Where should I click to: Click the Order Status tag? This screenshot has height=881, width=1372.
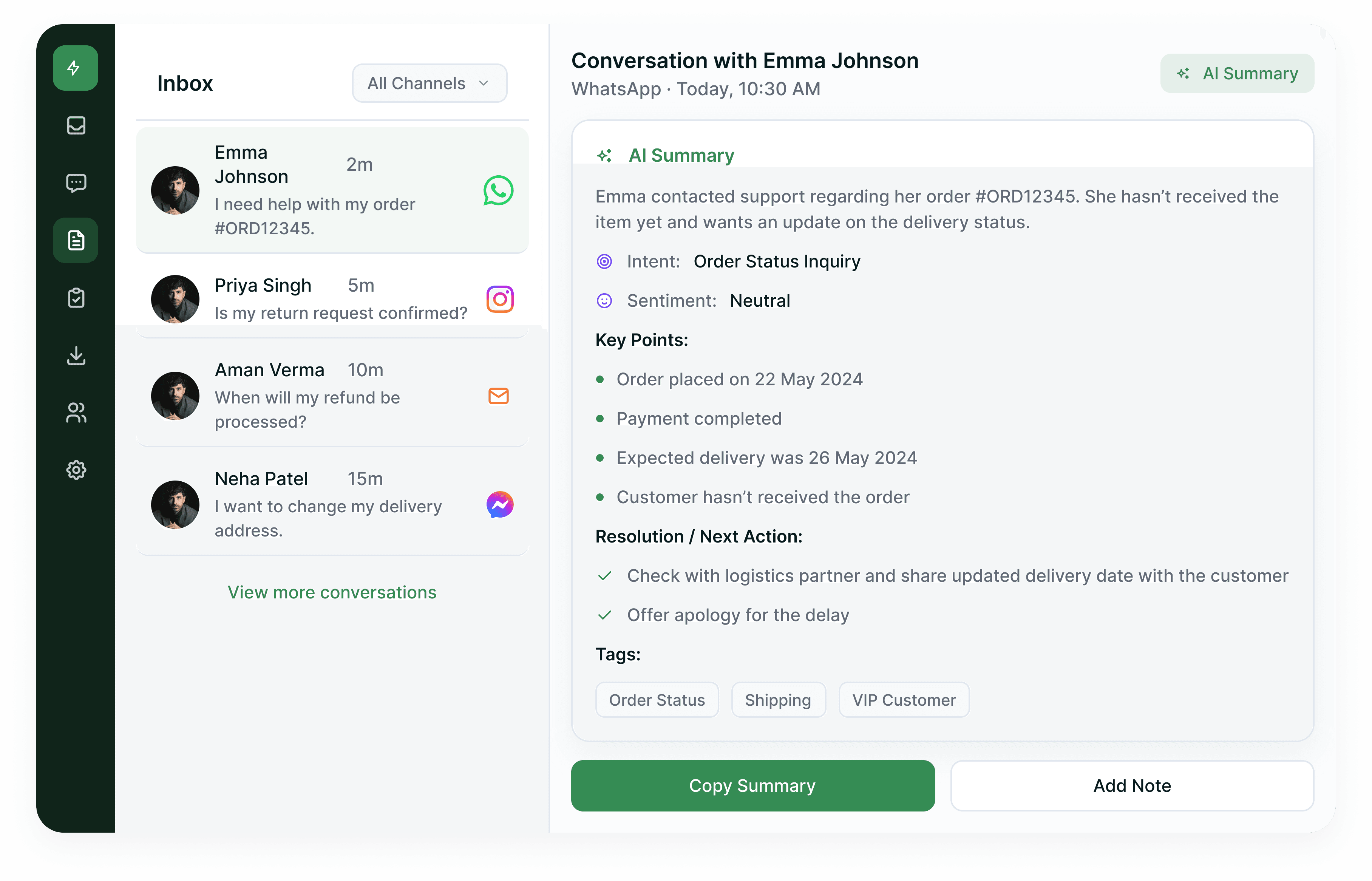point(657,700)
